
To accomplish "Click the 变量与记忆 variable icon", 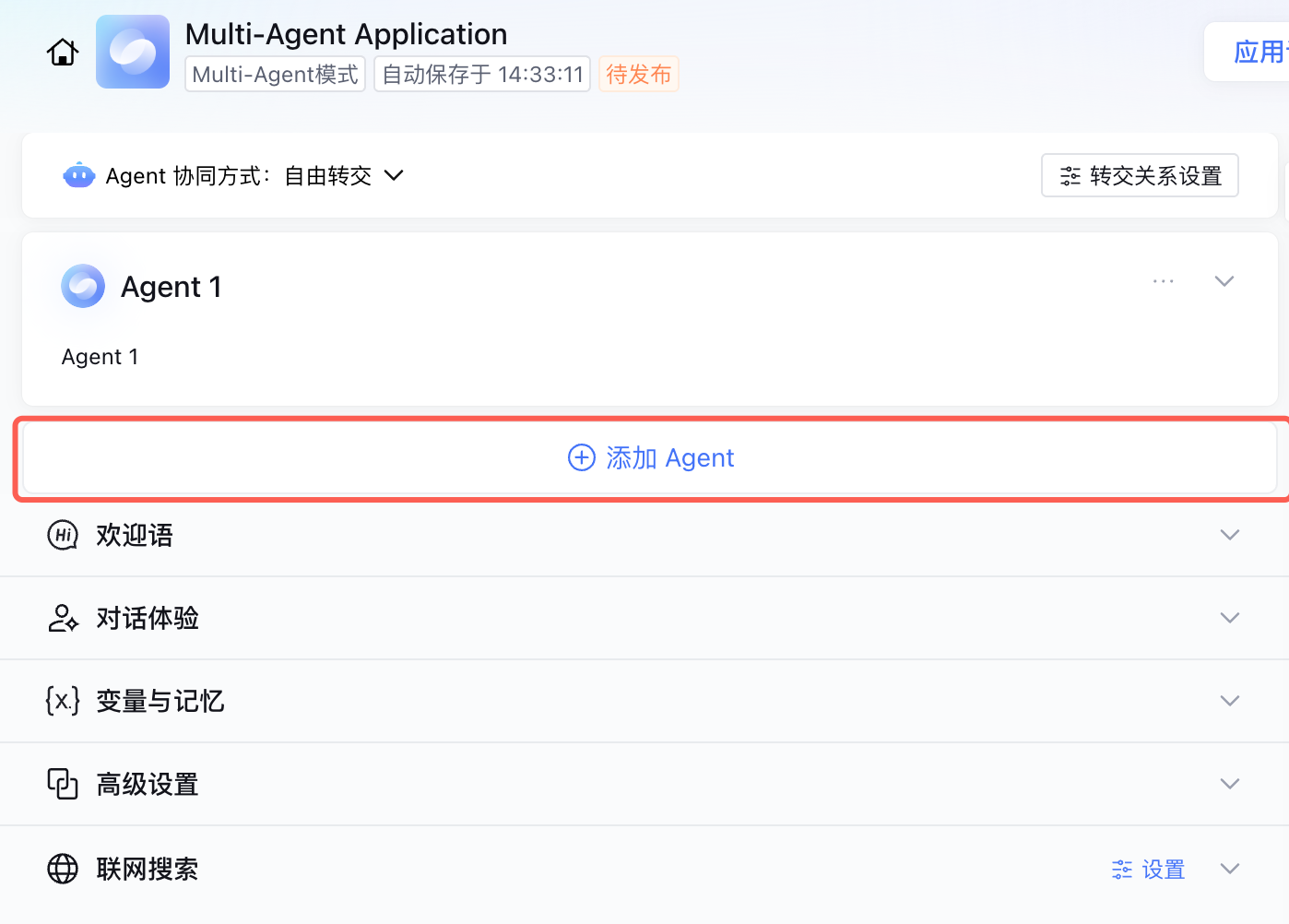I will click(x=63, y=701).
